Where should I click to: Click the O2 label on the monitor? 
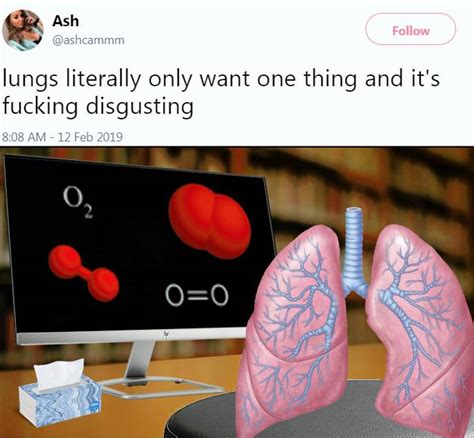point(78,201)
